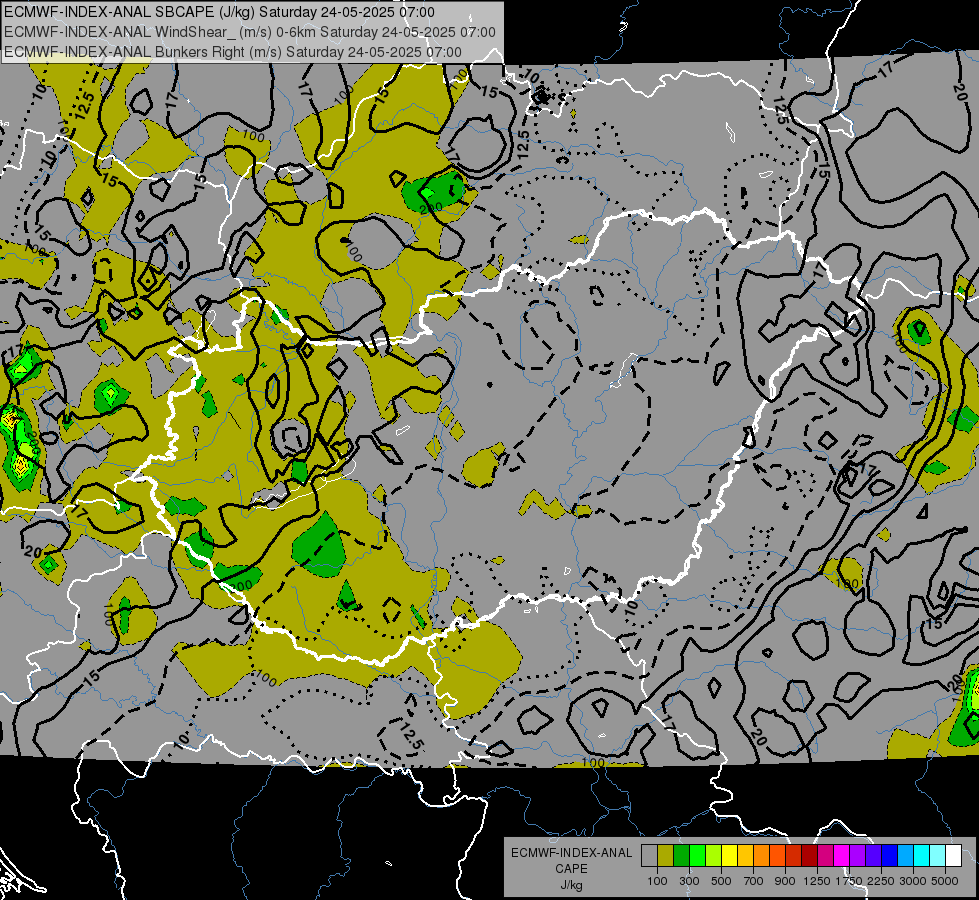Click the 1750 legend scale value
Image resolution: width=979 pixels, height=900 pixels.
[x=849, y=881]
